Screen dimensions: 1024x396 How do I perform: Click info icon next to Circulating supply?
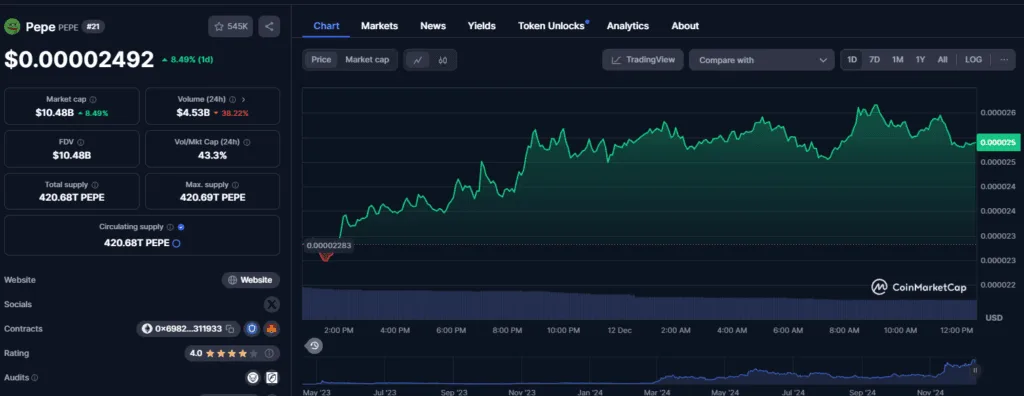[x=170, y=227]
